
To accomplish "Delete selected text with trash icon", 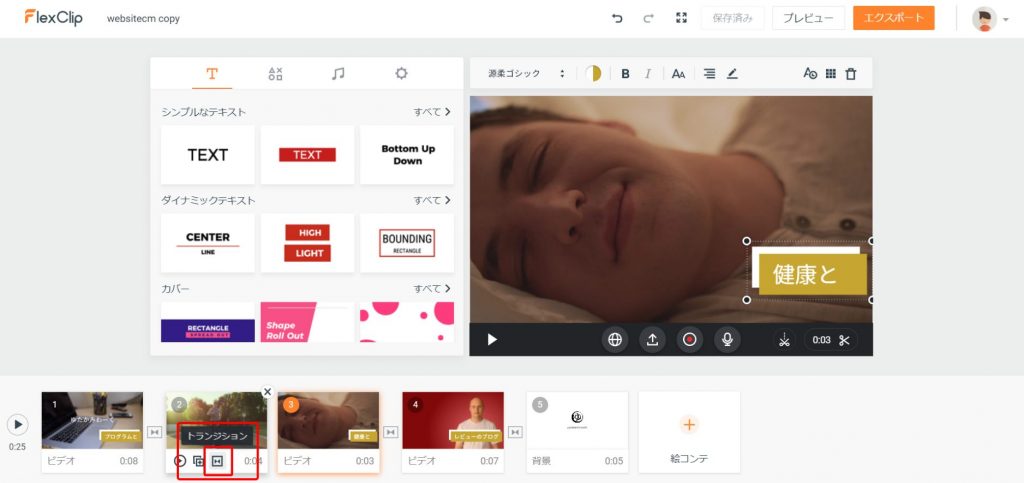I will click(851, 73).
